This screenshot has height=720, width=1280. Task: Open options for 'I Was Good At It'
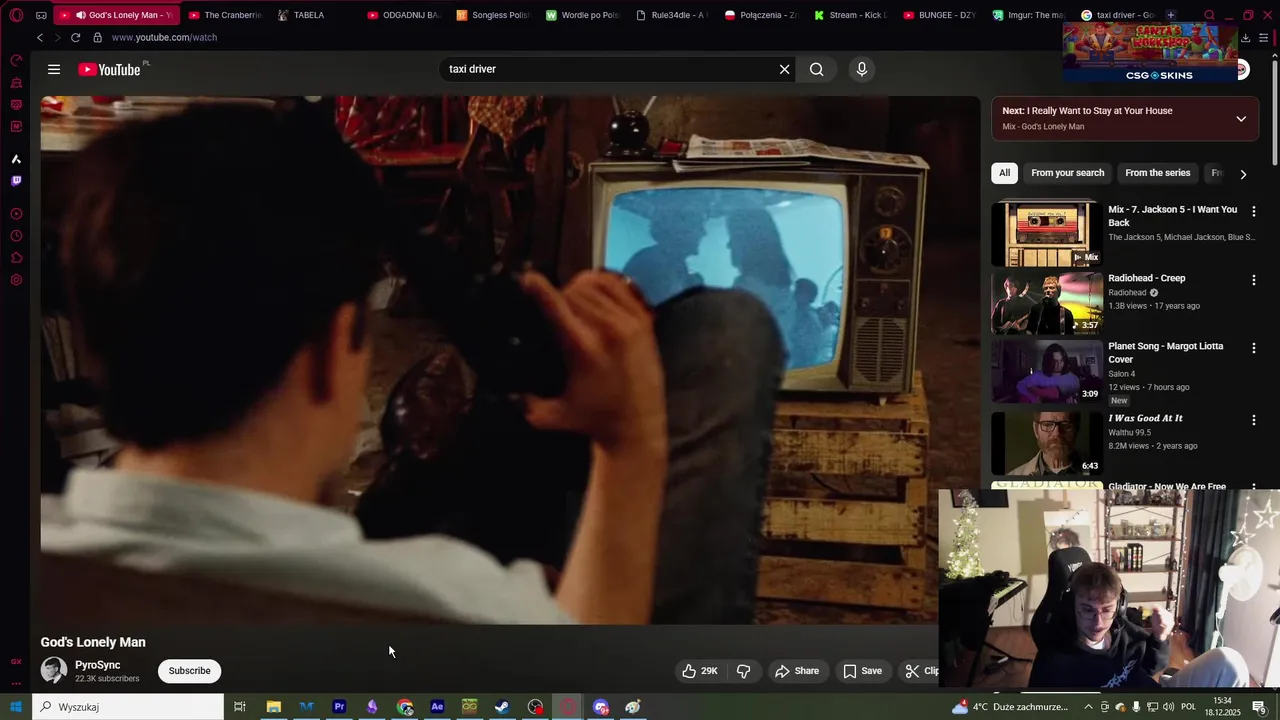point(1253,420)
